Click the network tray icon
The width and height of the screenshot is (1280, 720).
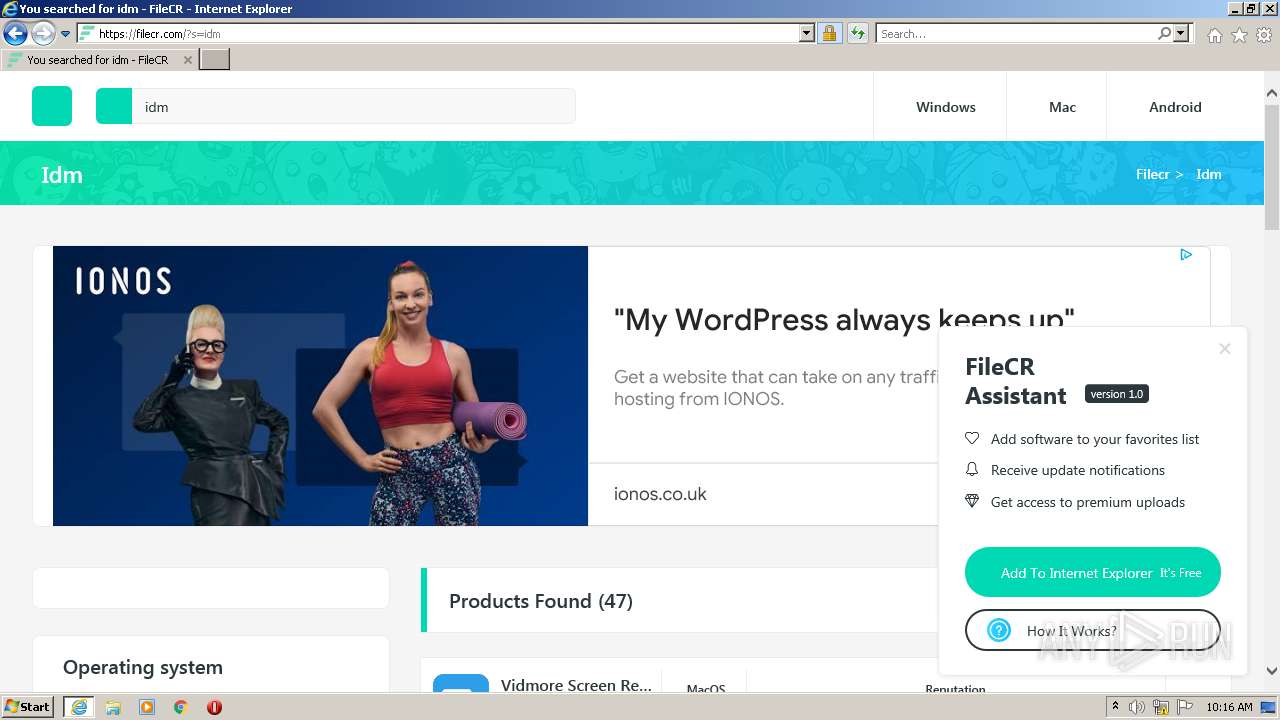(x=1160, y=707)
